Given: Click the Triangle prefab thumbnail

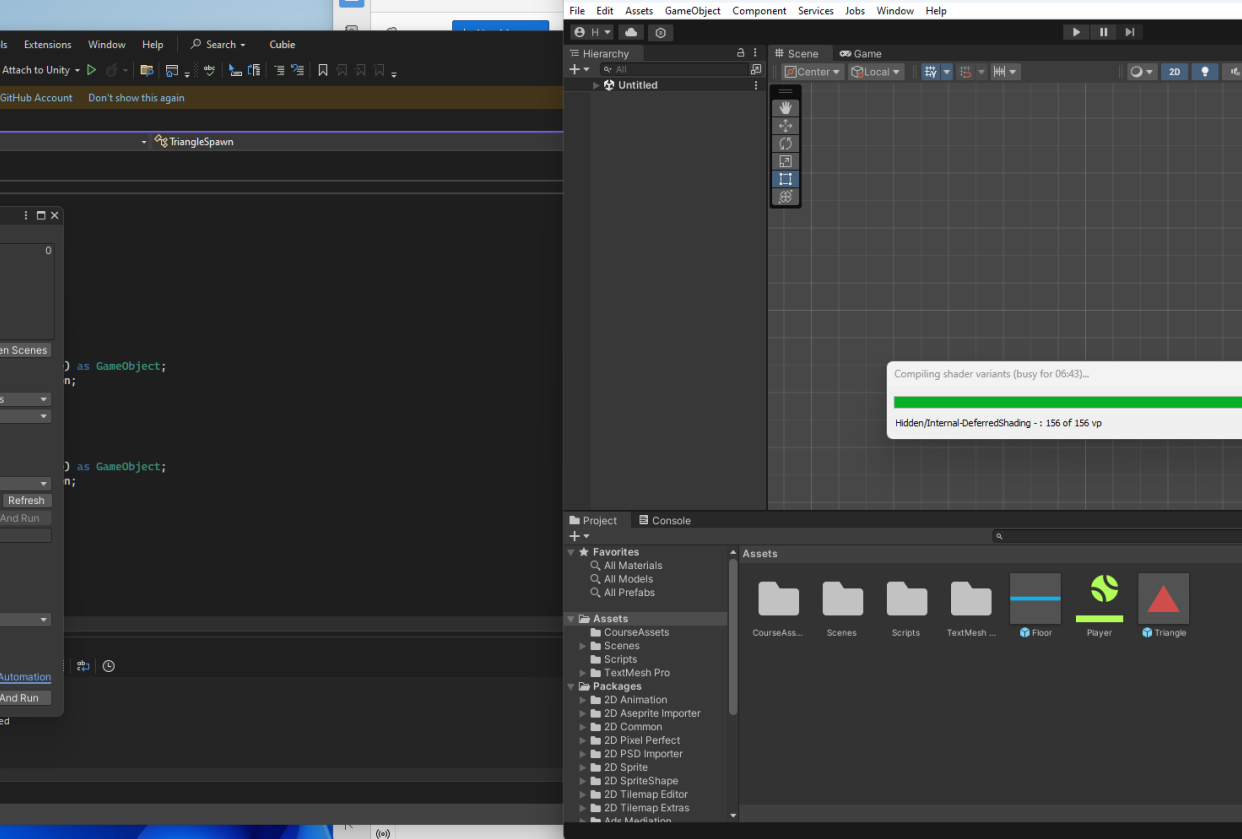Looking at the screenshot, I should click(1163, 599).
